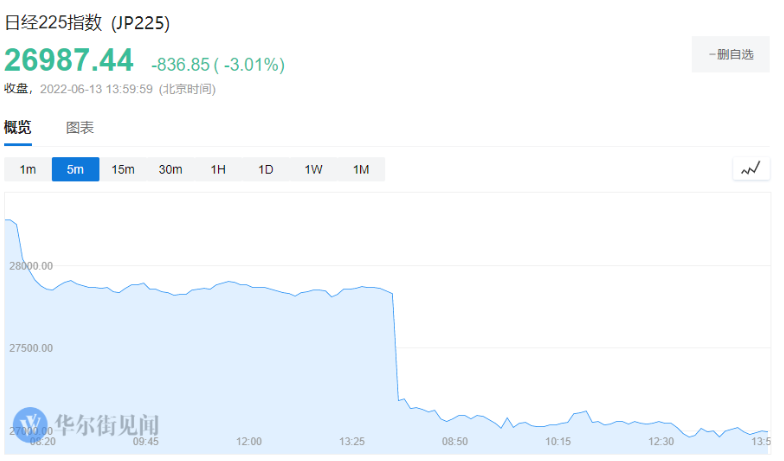Click the 日经225指数 (JP225) title
The image size is (784, 461).
pyautogui.click(x=87, y=23)
